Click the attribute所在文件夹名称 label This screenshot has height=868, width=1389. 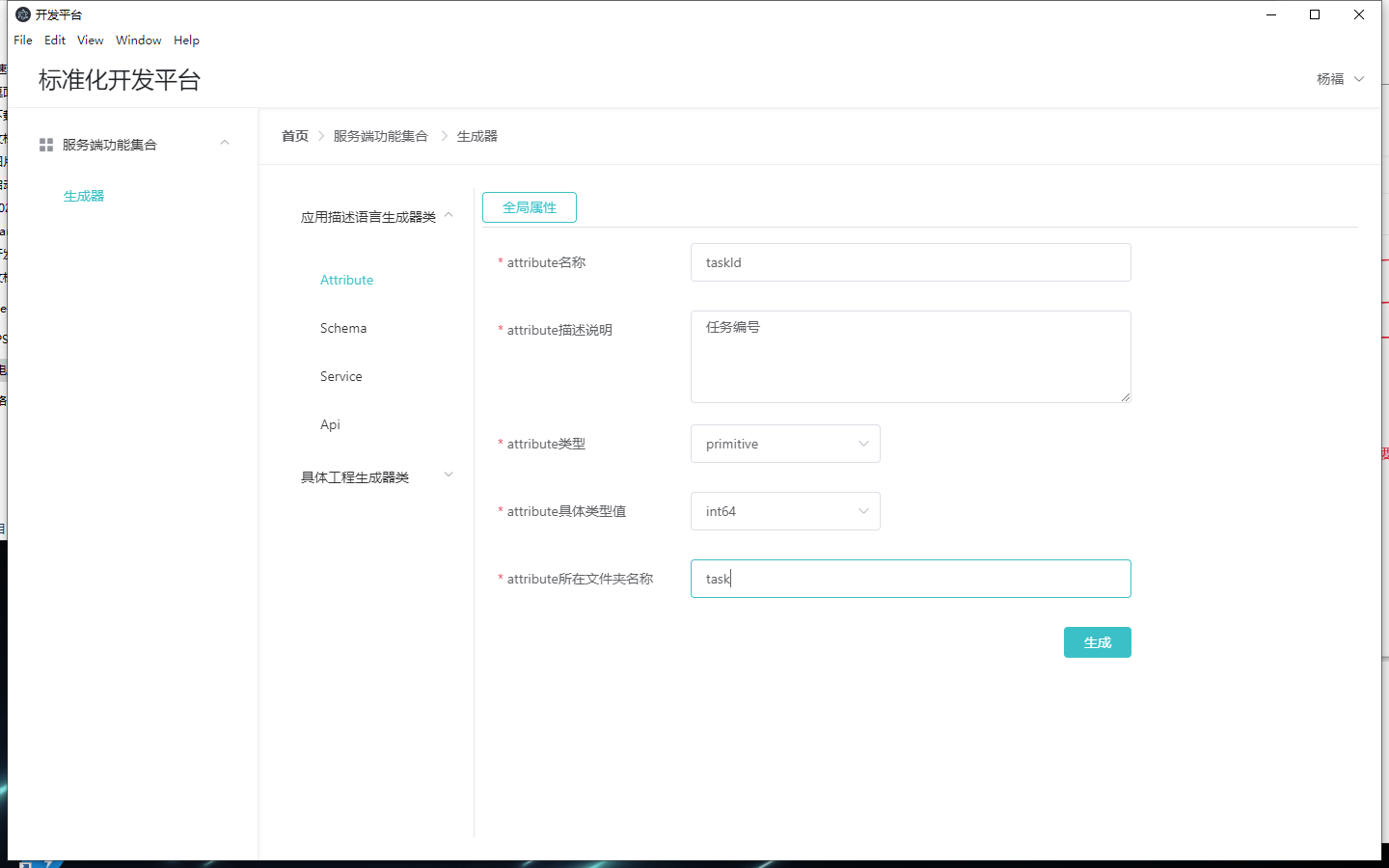[580, 579]
